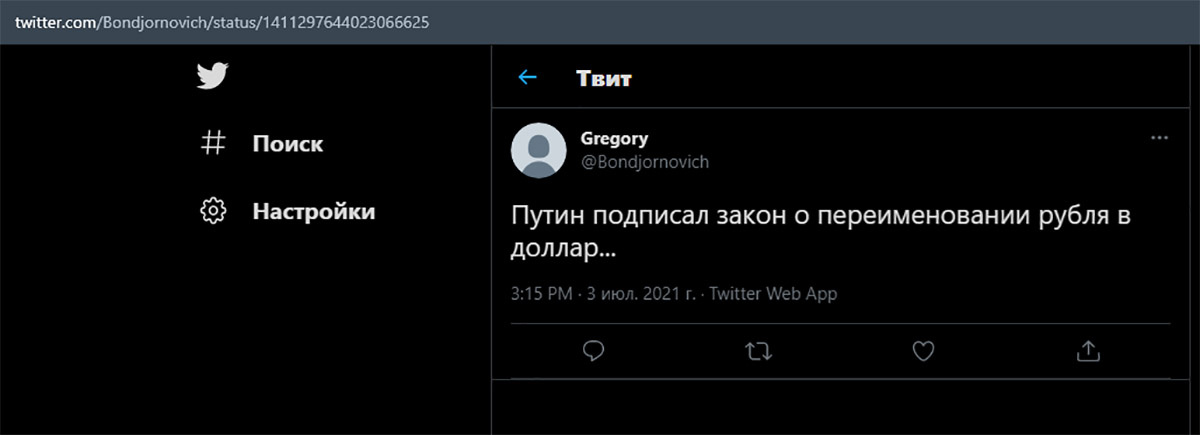Select the Поиск sidebar label
The image size is (1200, 435).
pyautogui.click(x=288, y=144)
